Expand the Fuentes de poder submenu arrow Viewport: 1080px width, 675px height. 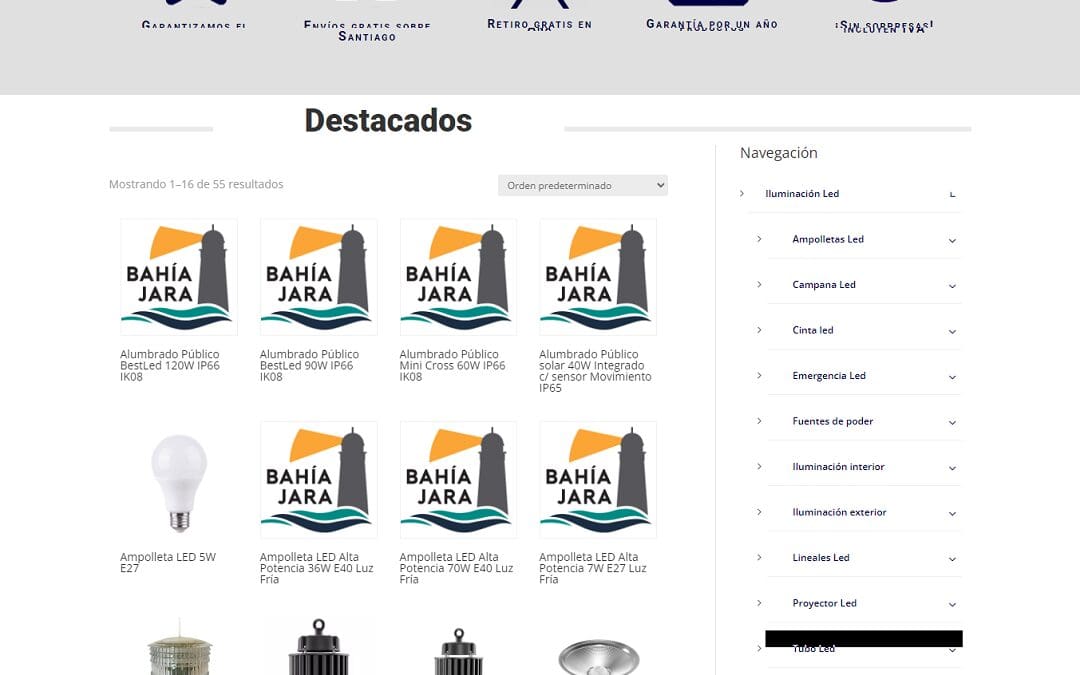point(952,422)
